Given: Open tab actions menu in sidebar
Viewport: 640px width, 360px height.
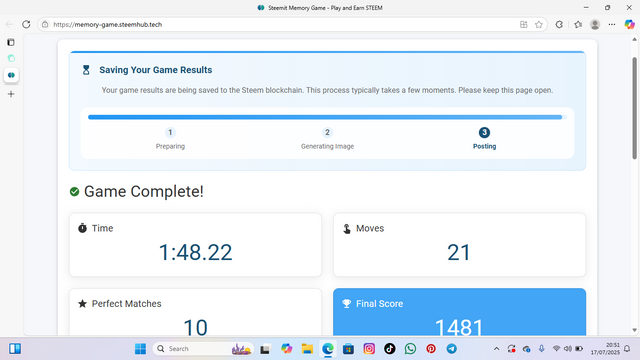Looking at the screenshot, I should click(x=11, y=42).
